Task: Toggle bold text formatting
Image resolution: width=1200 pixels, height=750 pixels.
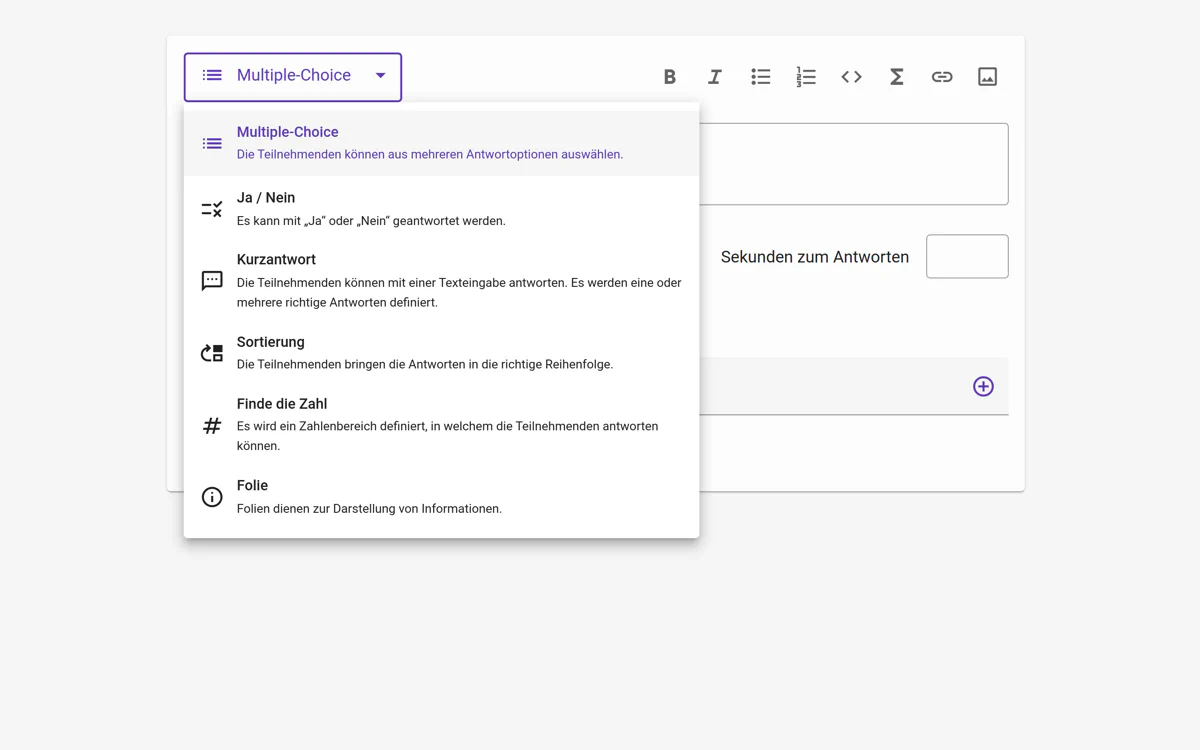Action: 670,77
